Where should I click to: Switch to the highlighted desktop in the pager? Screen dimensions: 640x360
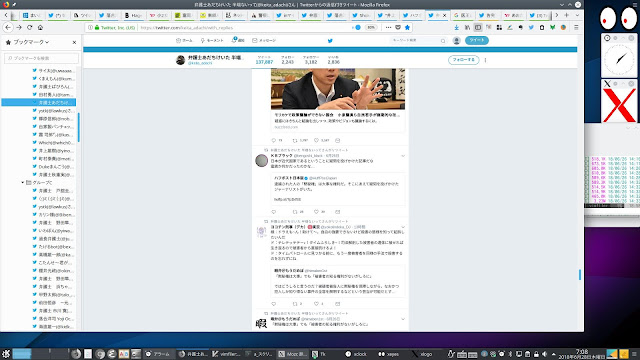click(22, 354)
